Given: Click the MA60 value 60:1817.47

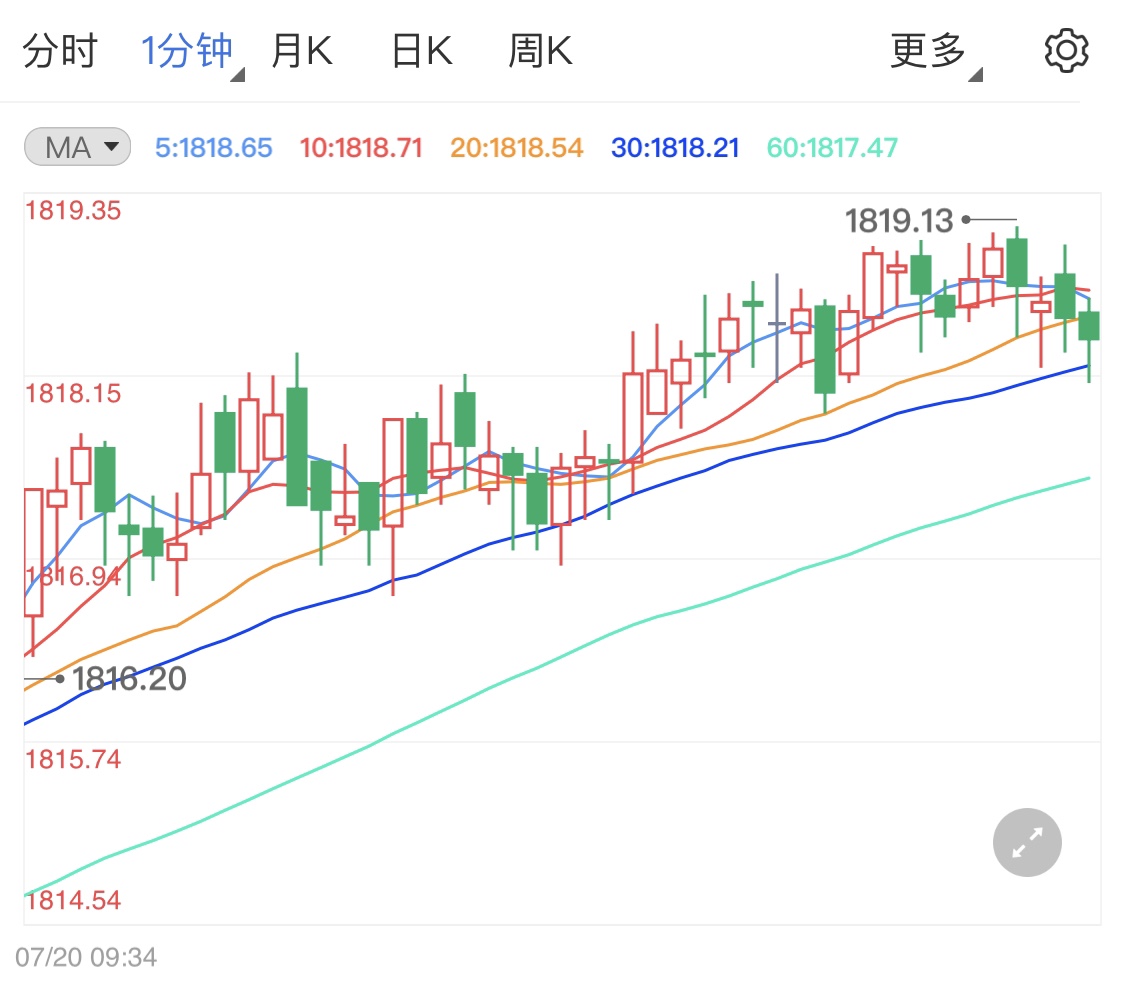Looking at the screenshot, I should pyautogui.click(x=832, y=148).
